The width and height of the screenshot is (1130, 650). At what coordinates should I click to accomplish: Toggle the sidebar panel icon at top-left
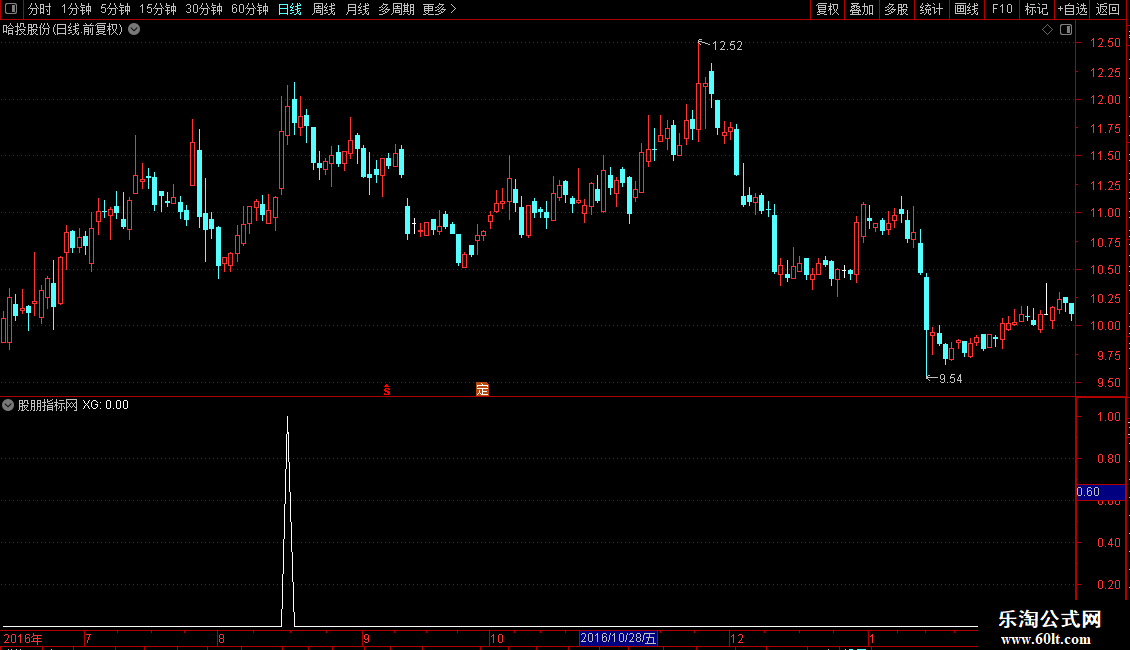[11, 9]
